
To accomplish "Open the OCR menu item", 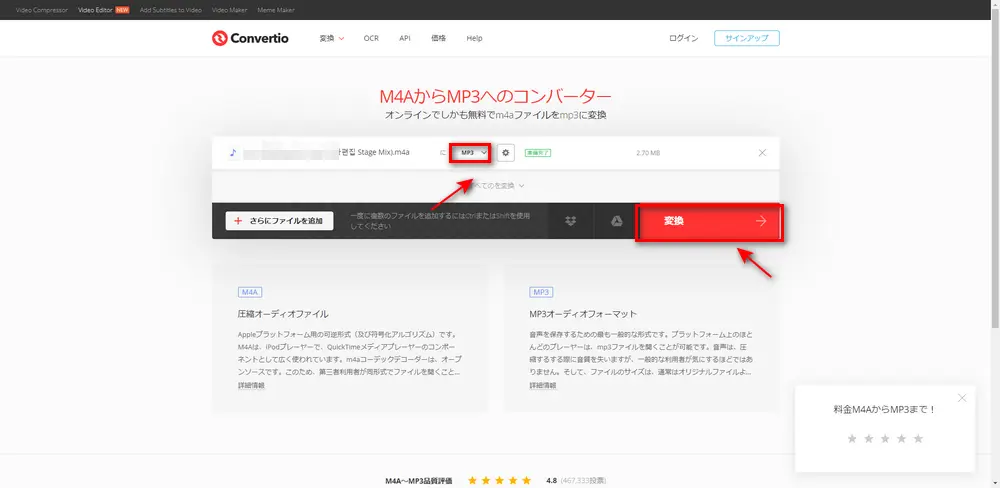I will 371,38.
